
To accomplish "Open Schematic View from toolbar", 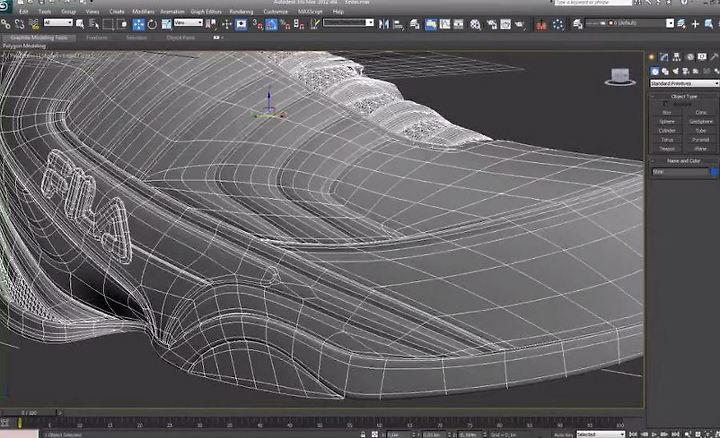I will coord(459,24).
